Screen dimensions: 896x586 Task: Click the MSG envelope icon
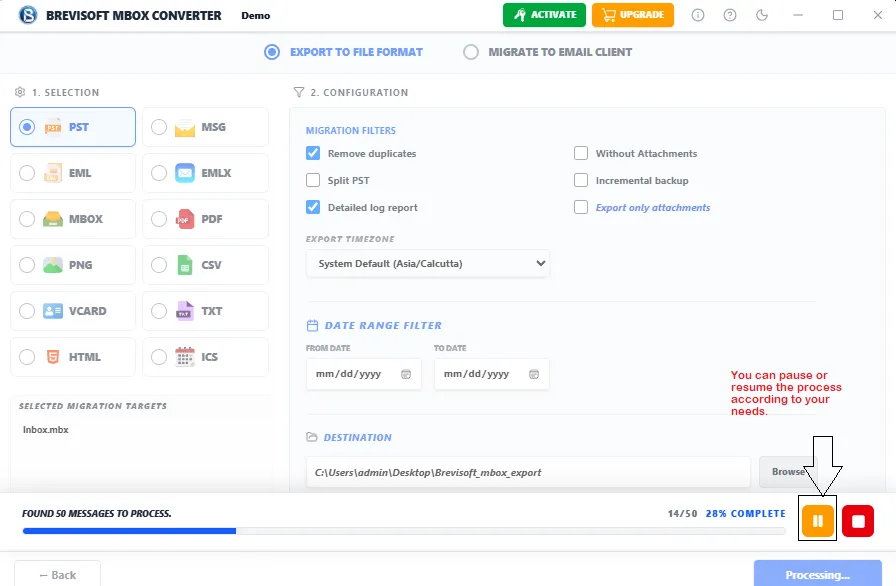185,127
